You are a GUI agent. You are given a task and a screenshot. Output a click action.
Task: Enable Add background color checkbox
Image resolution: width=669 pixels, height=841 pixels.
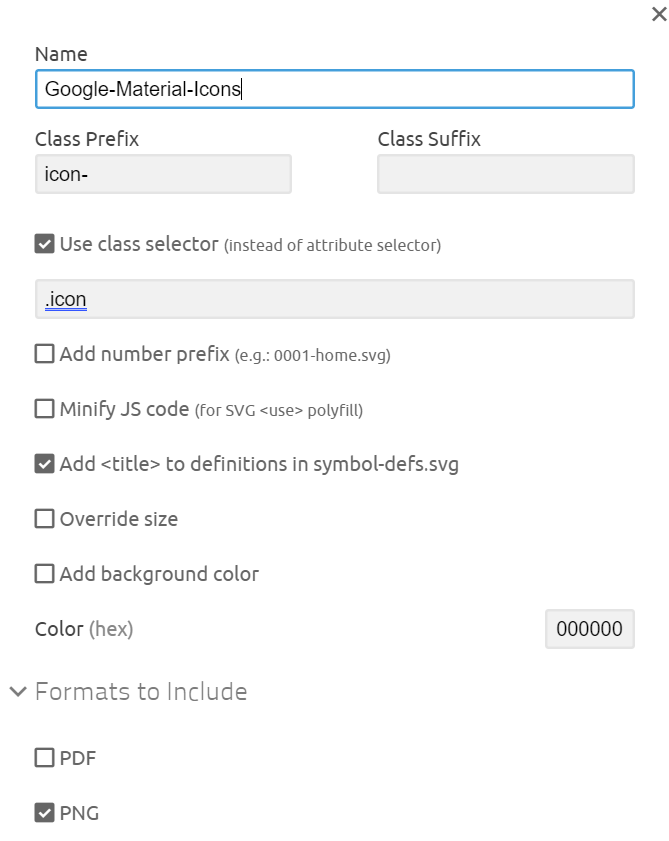45,574
